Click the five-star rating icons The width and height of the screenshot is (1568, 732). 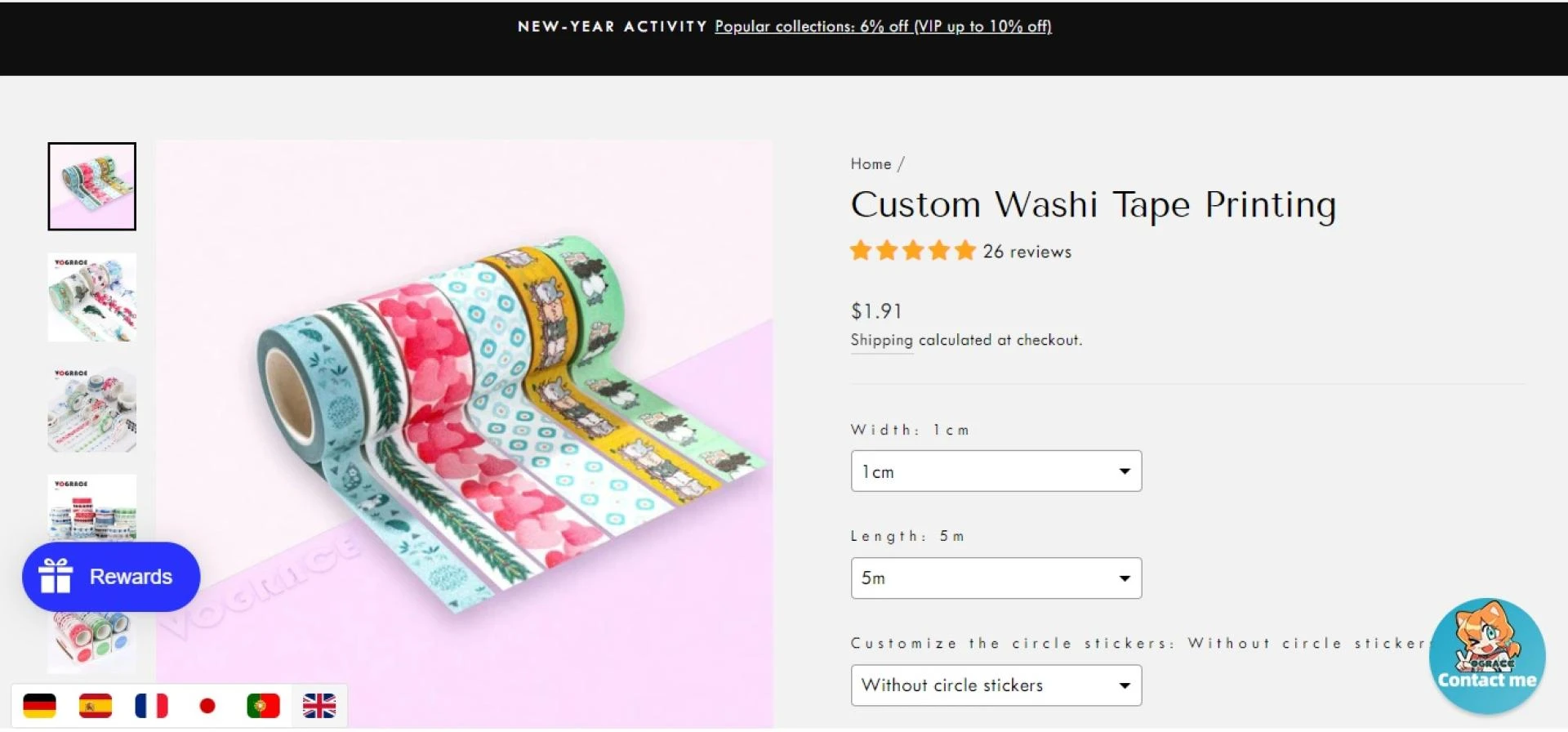912,251
